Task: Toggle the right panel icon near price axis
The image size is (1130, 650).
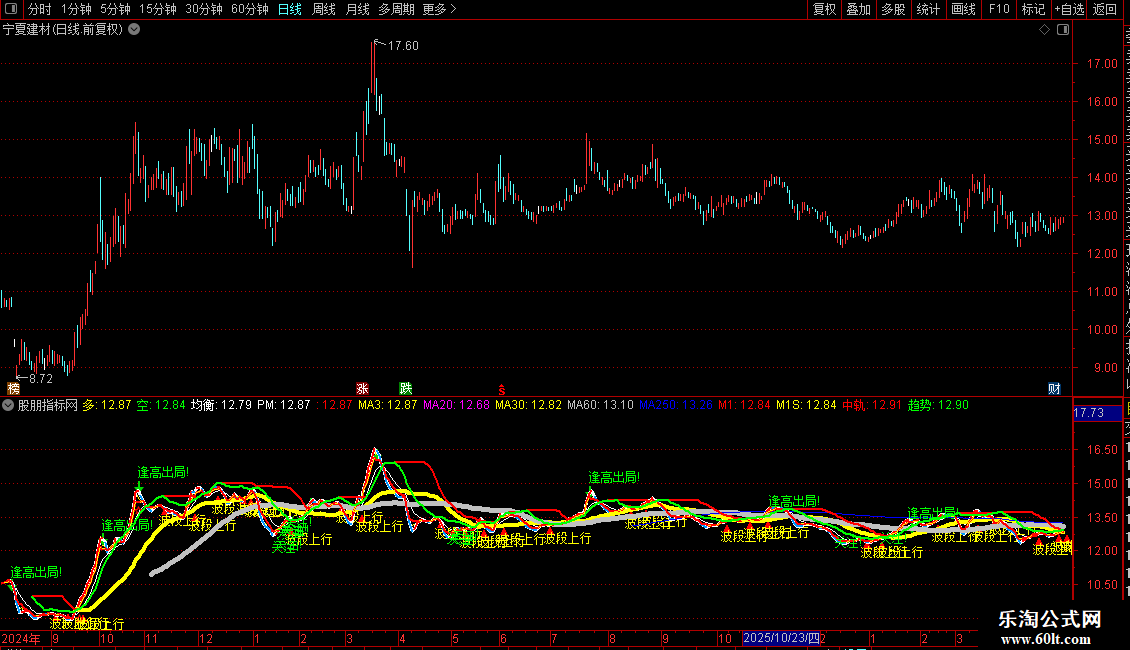Action: (x=1063, y=30)
